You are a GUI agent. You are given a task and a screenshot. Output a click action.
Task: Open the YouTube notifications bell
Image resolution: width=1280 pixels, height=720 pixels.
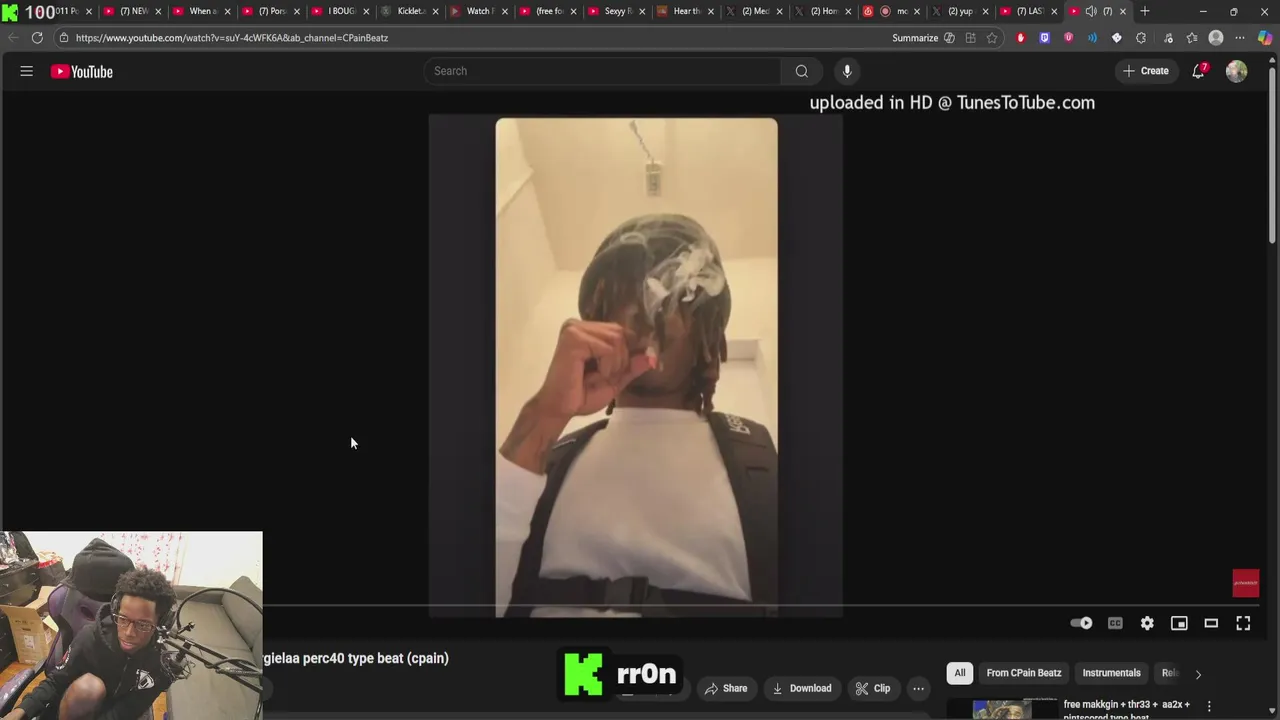(1199, 71)
